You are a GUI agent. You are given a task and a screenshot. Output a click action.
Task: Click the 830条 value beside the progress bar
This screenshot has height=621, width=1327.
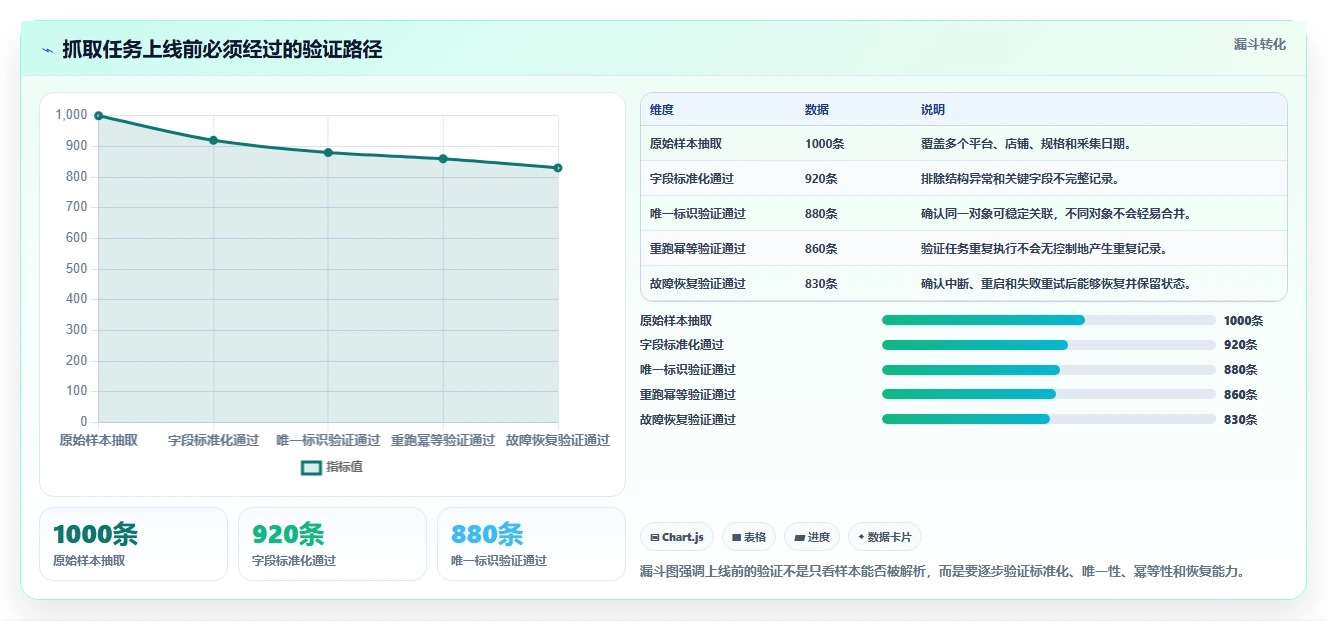(x=1241, y=419)
